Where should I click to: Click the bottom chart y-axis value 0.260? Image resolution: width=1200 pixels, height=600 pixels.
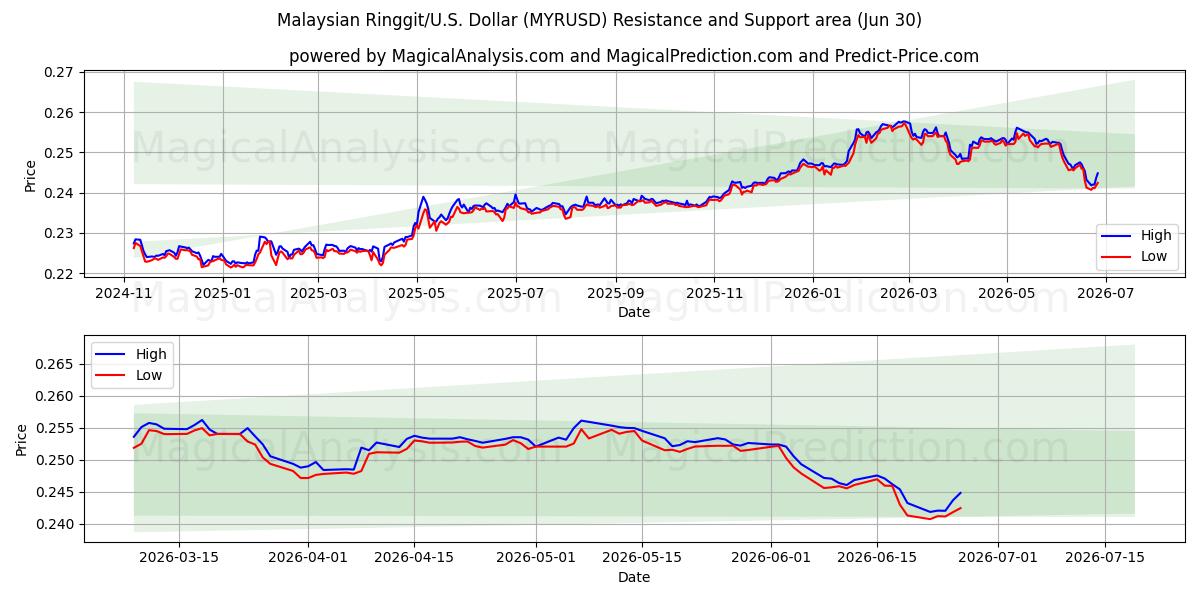pos(56,397)
